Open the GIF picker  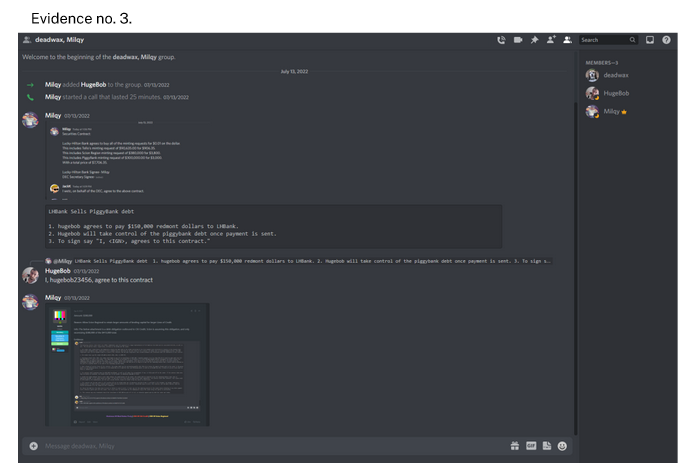531,446
